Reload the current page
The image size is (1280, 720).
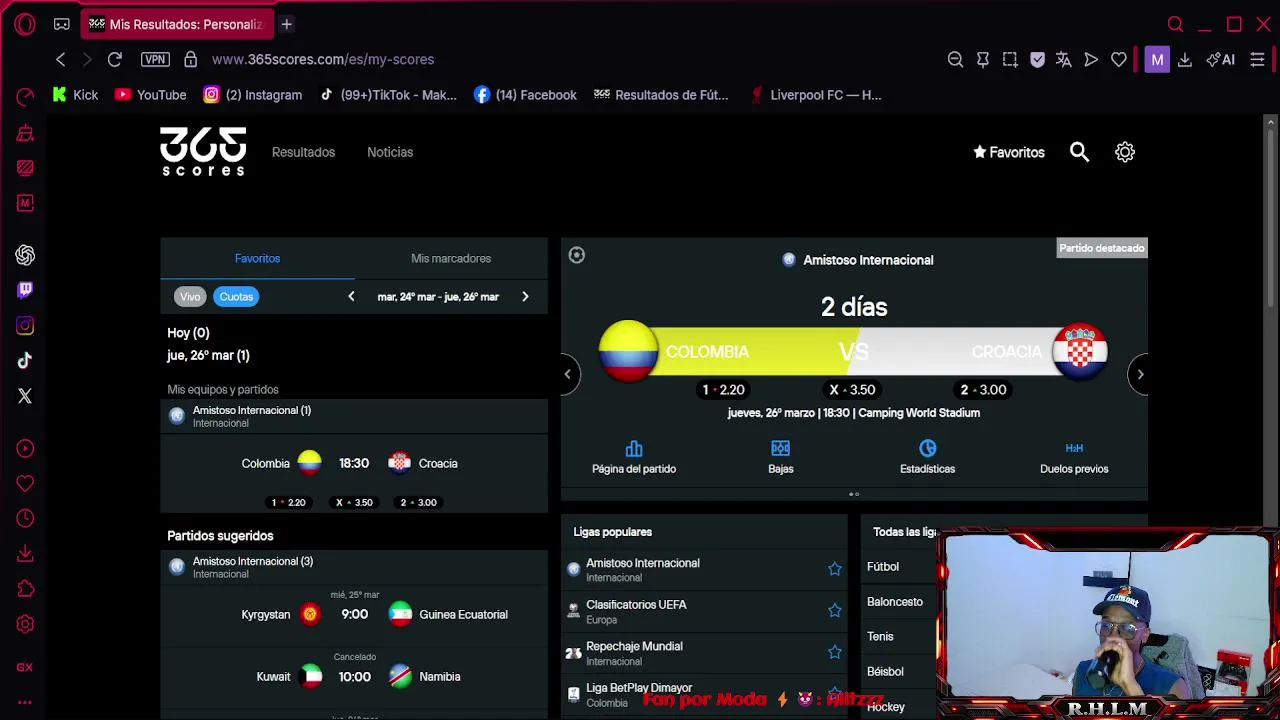point(114,59)
